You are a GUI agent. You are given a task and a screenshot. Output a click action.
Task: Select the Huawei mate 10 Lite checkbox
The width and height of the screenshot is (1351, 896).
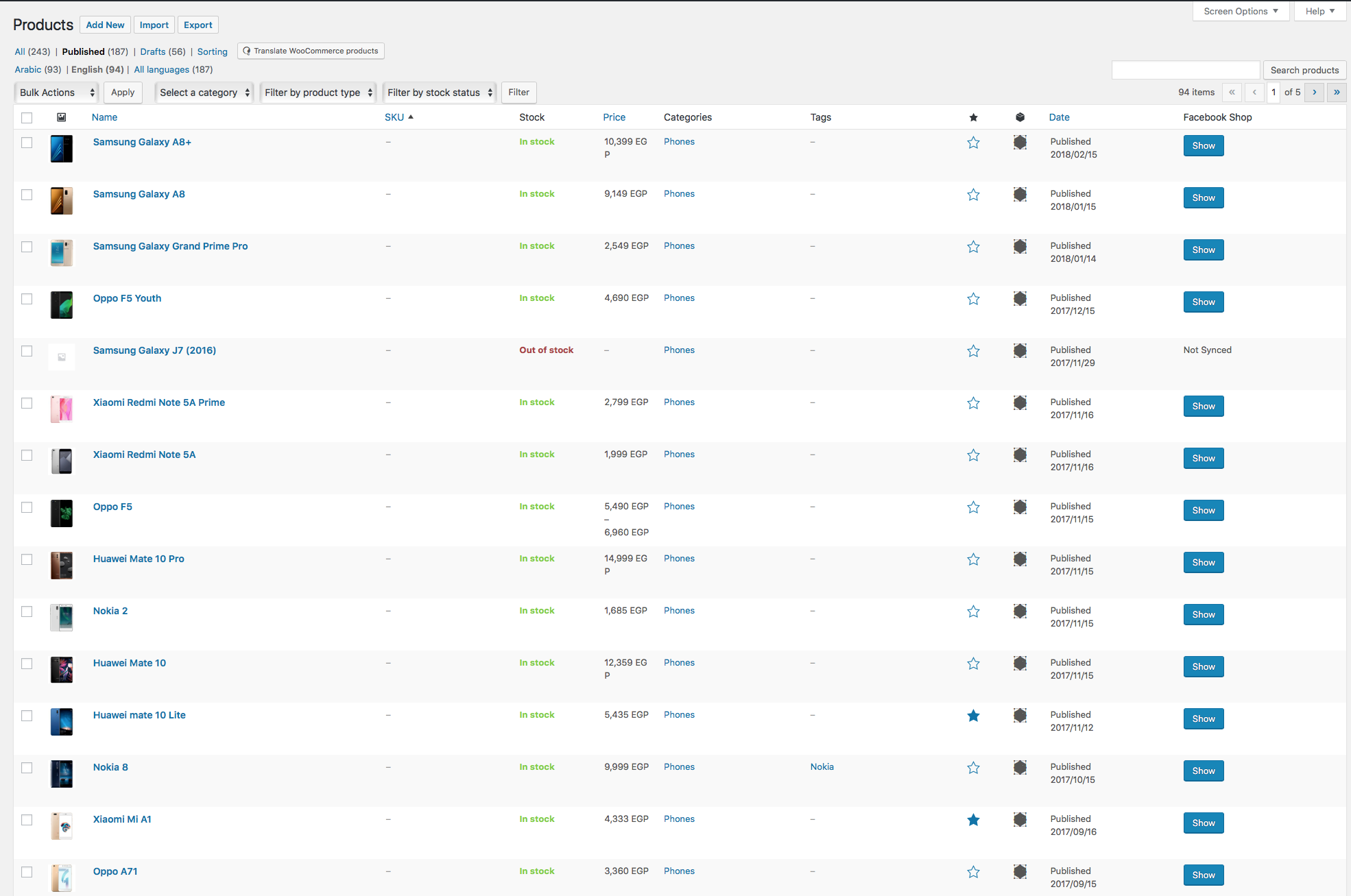tap(27, 716)
